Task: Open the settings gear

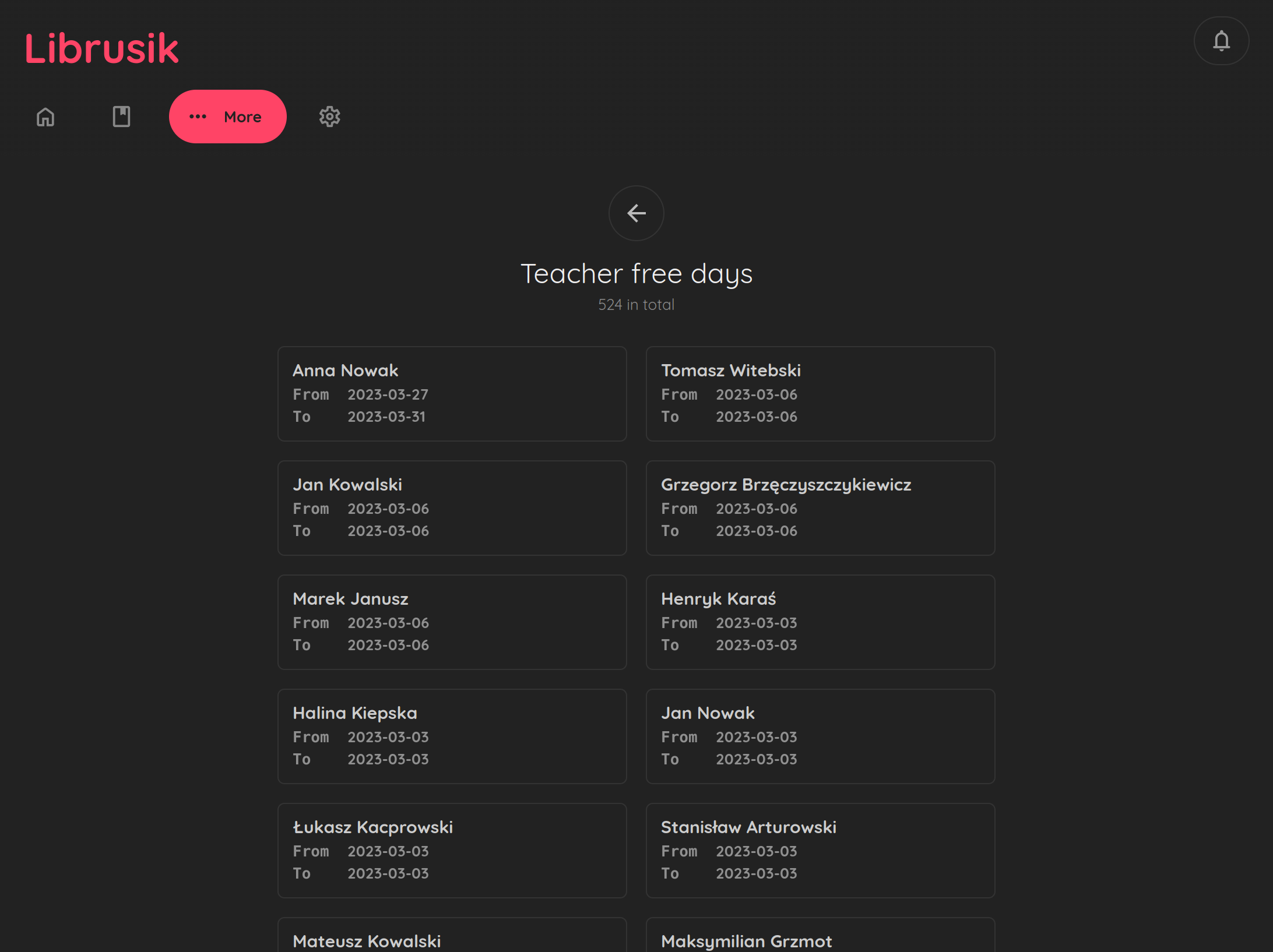Action: 329,117
